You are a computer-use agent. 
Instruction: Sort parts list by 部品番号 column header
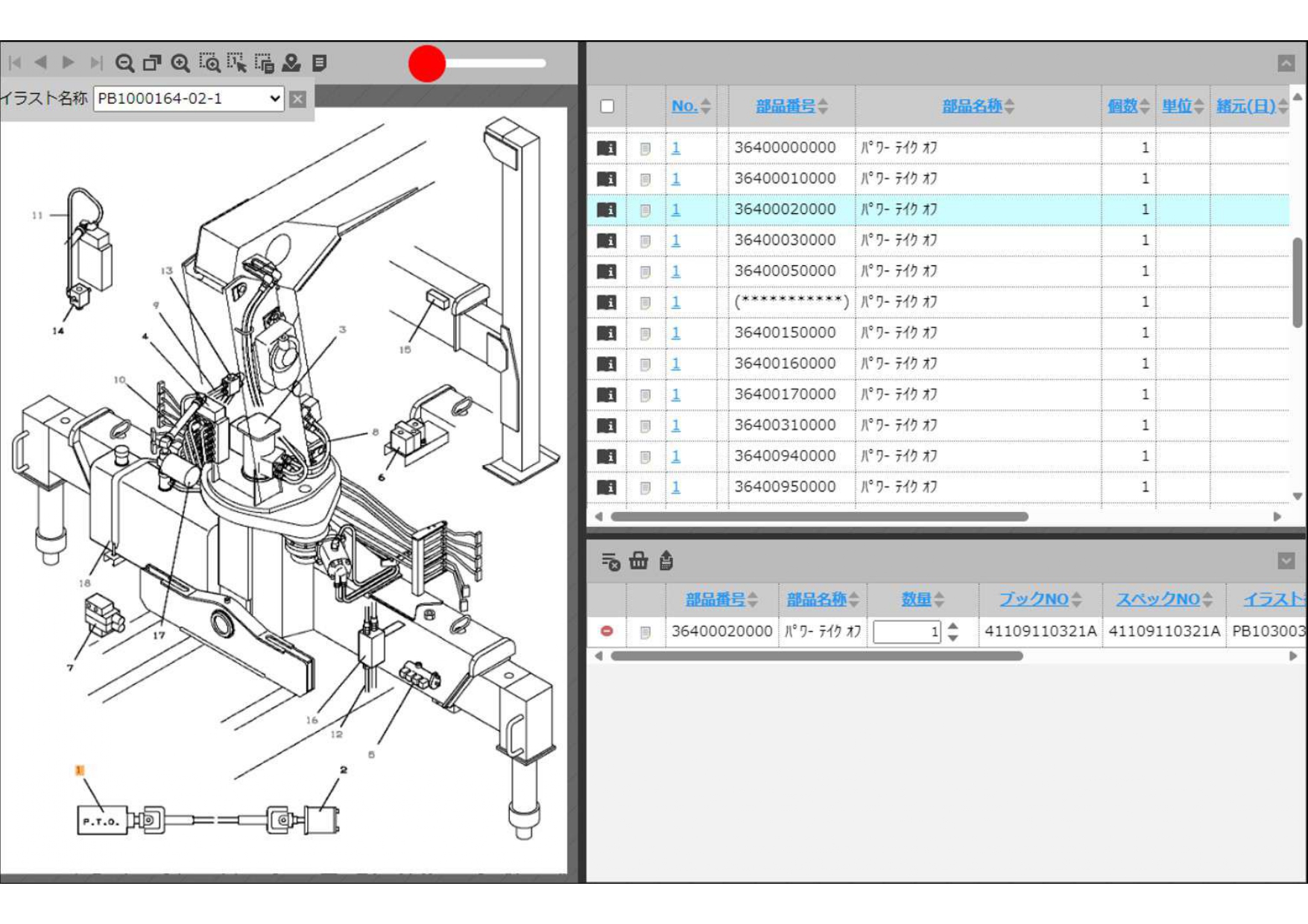(x=785, y=107)
